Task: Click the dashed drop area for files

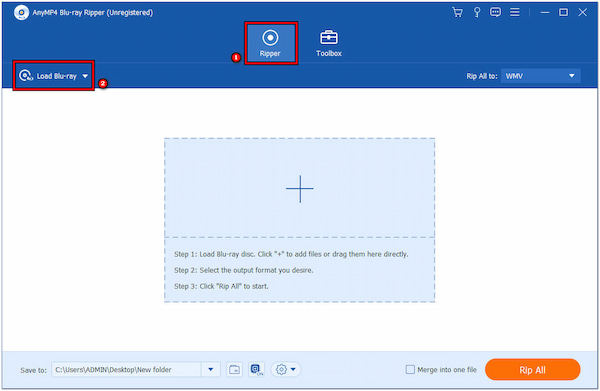Action: (x=300, y=220)
